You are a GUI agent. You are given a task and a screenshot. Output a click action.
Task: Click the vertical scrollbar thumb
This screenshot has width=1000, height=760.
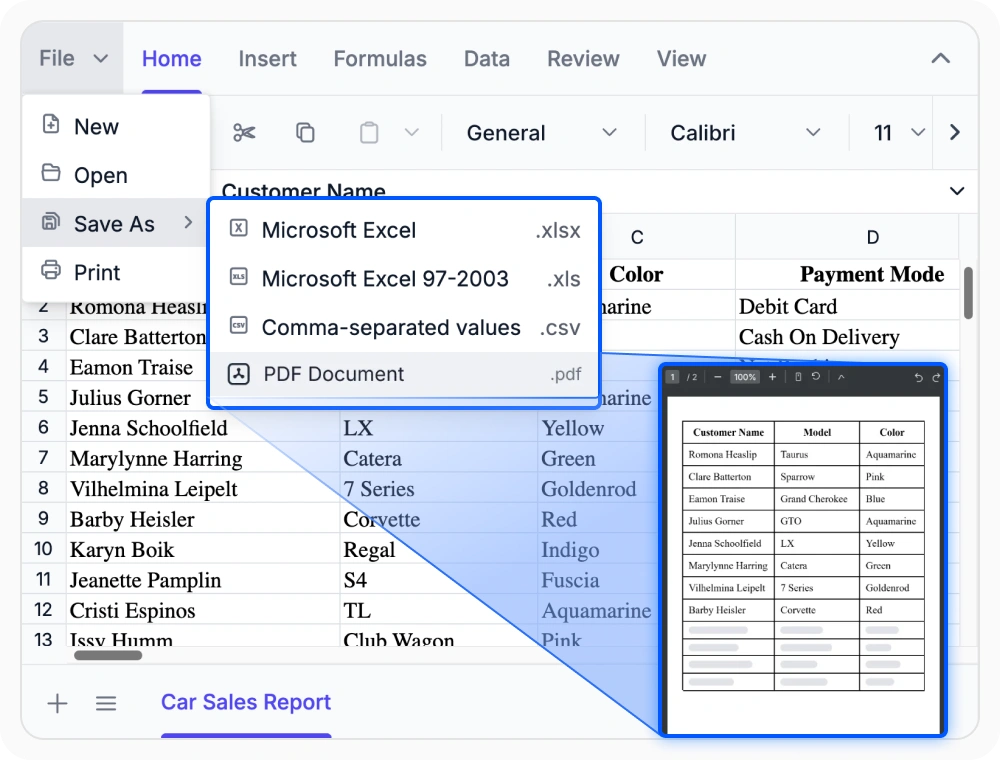tap(968, 293)
